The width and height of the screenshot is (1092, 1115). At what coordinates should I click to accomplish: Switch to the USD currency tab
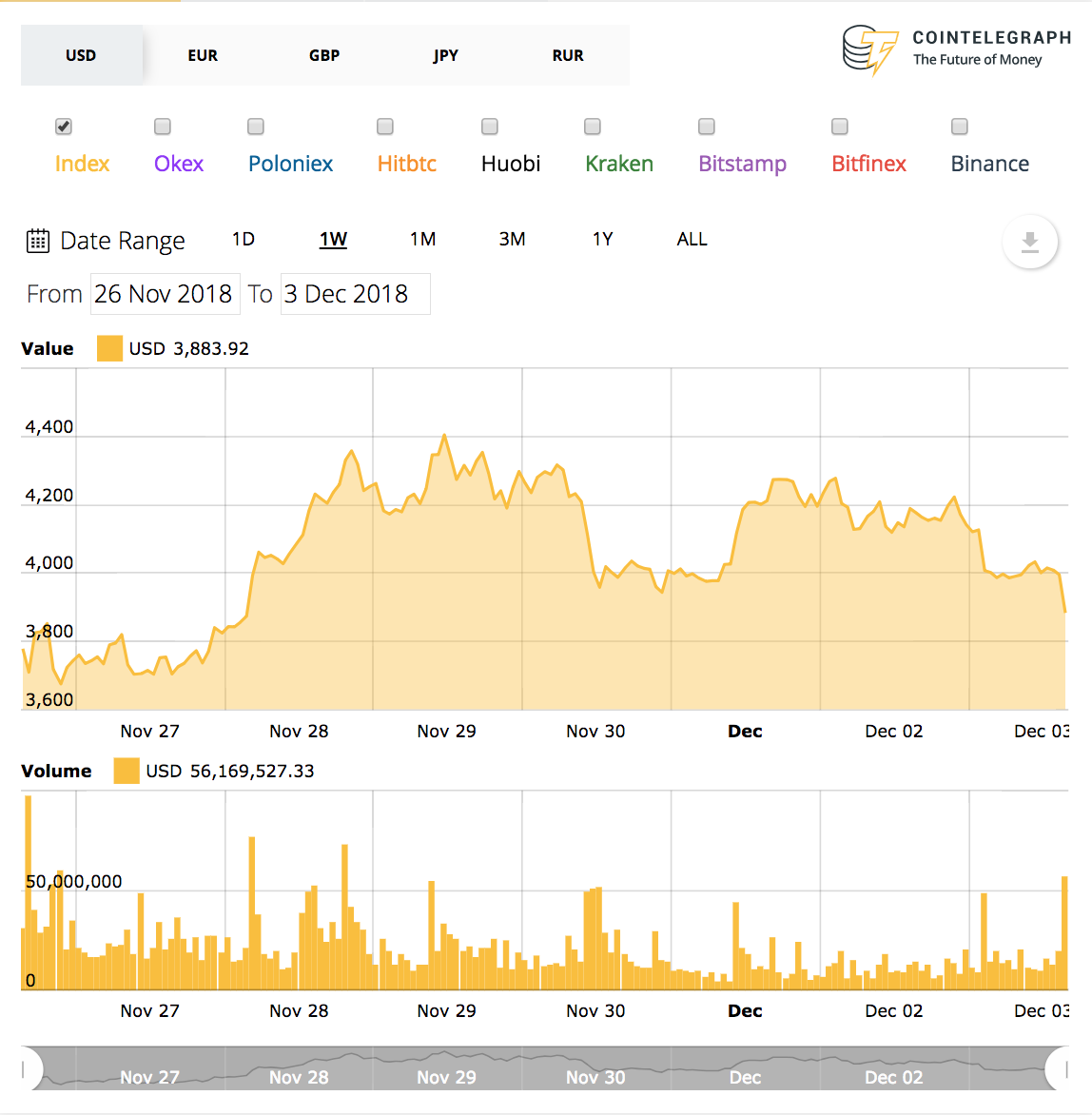tap(81, 55)
